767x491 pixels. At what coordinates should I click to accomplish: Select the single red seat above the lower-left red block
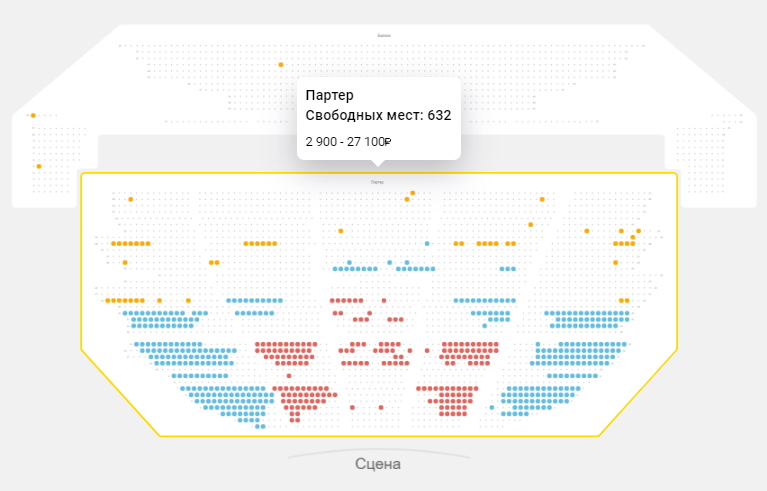[289, 376]
